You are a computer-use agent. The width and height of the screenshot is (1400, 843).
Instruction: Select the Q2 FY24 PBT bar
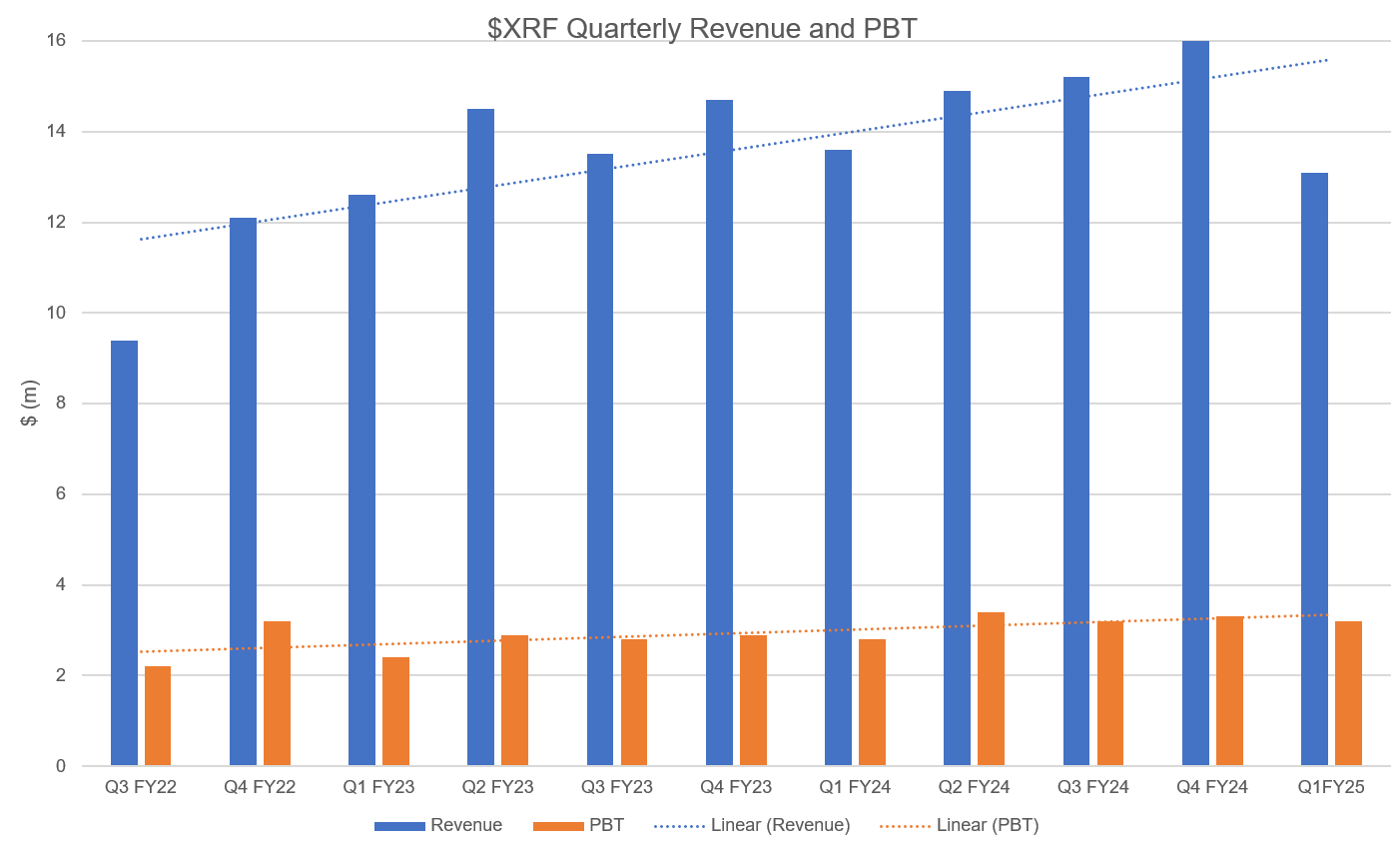click(x=991, y=689)
